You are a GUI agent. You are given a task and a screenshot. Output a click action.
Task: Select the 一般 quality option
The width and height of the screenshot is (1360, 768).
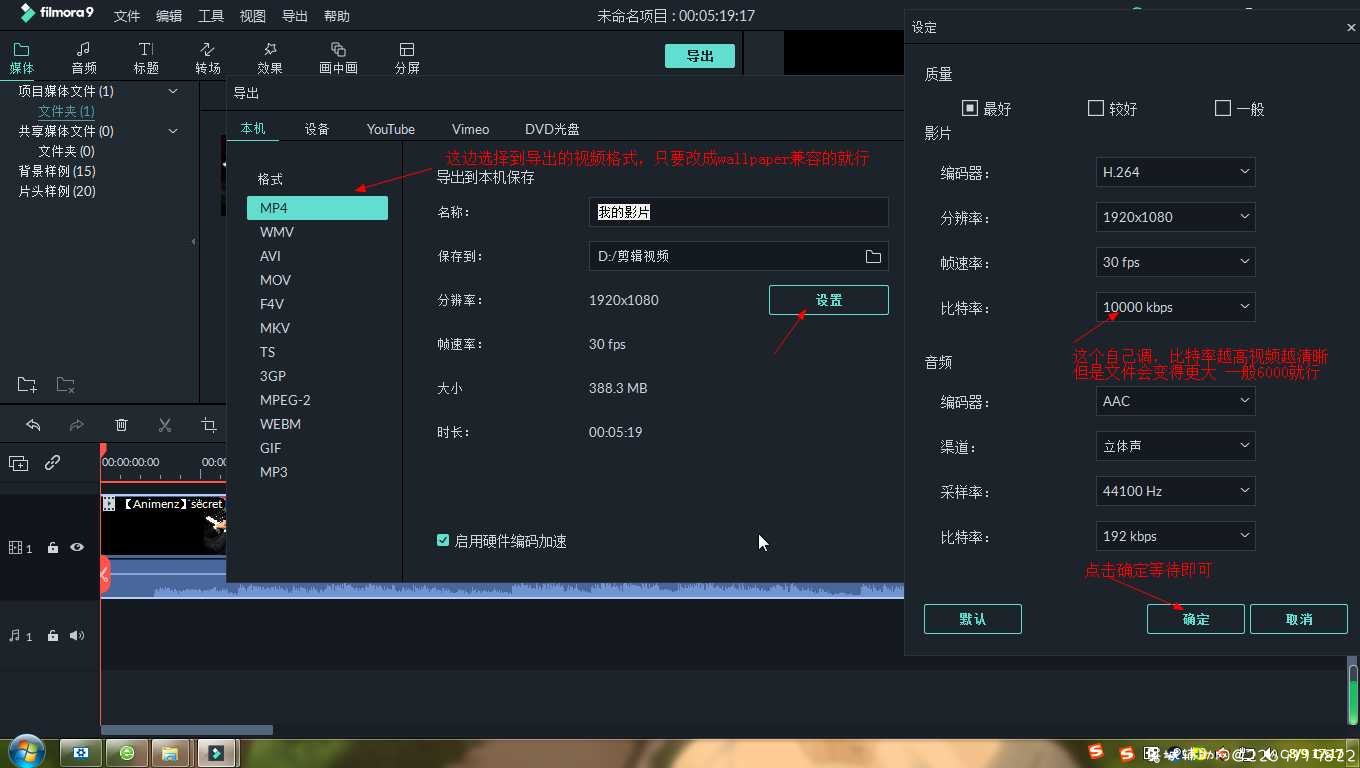1222,108
